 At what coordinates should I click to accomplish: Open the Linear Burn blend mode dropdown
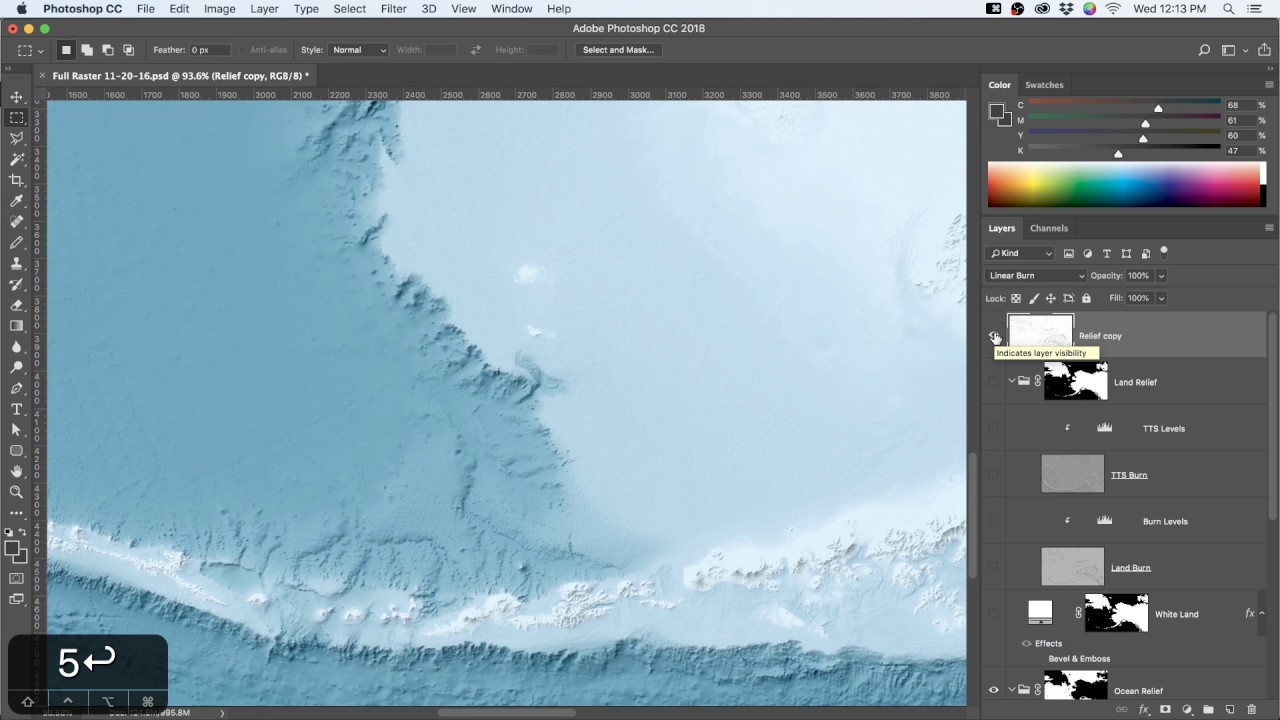(x=1036, y=276)
